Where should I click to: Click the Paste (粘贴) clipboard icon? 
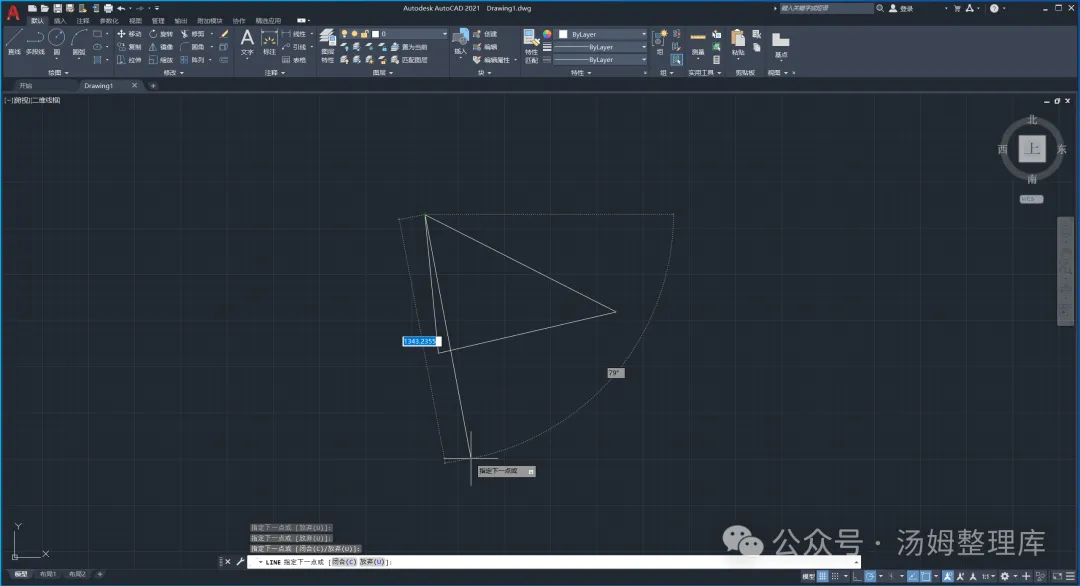click(738, 42)
